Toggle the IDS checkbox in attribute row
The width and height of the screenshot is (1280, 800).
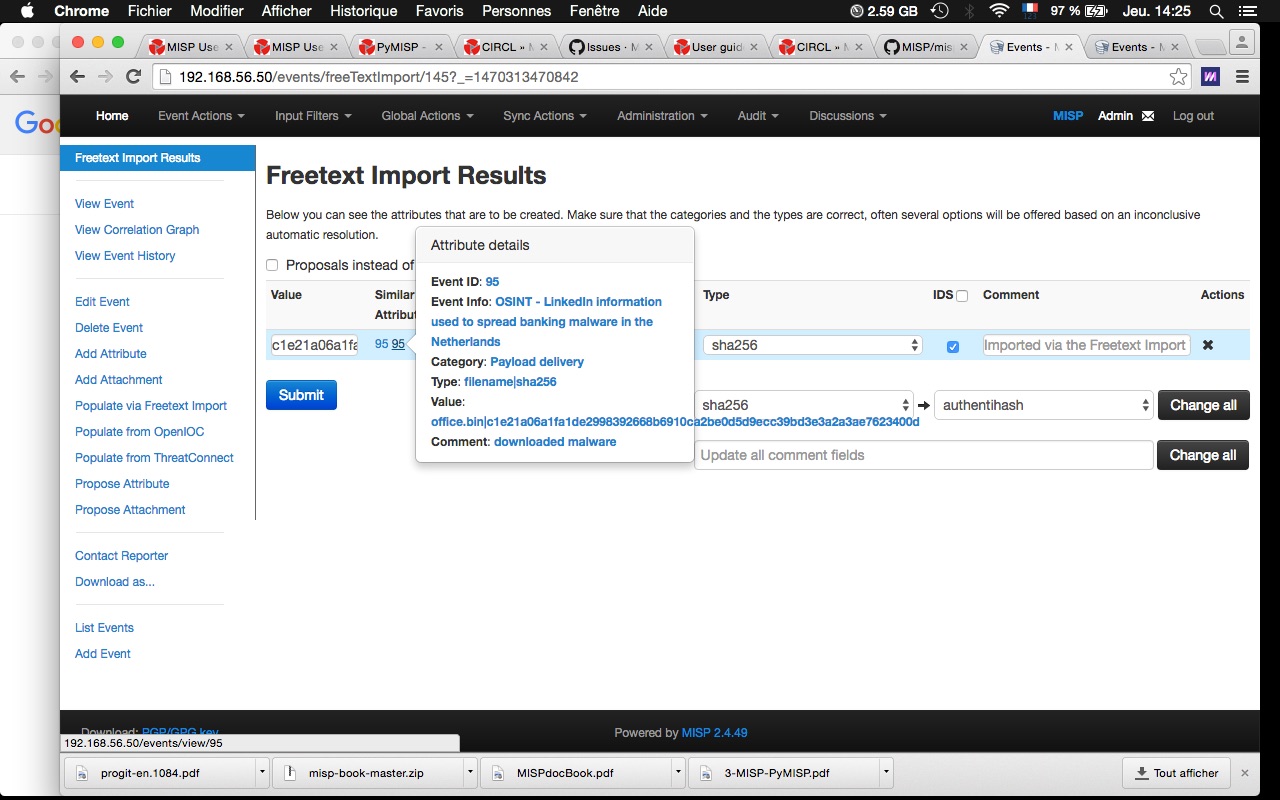pyautogui.click(x=953, y=346)
